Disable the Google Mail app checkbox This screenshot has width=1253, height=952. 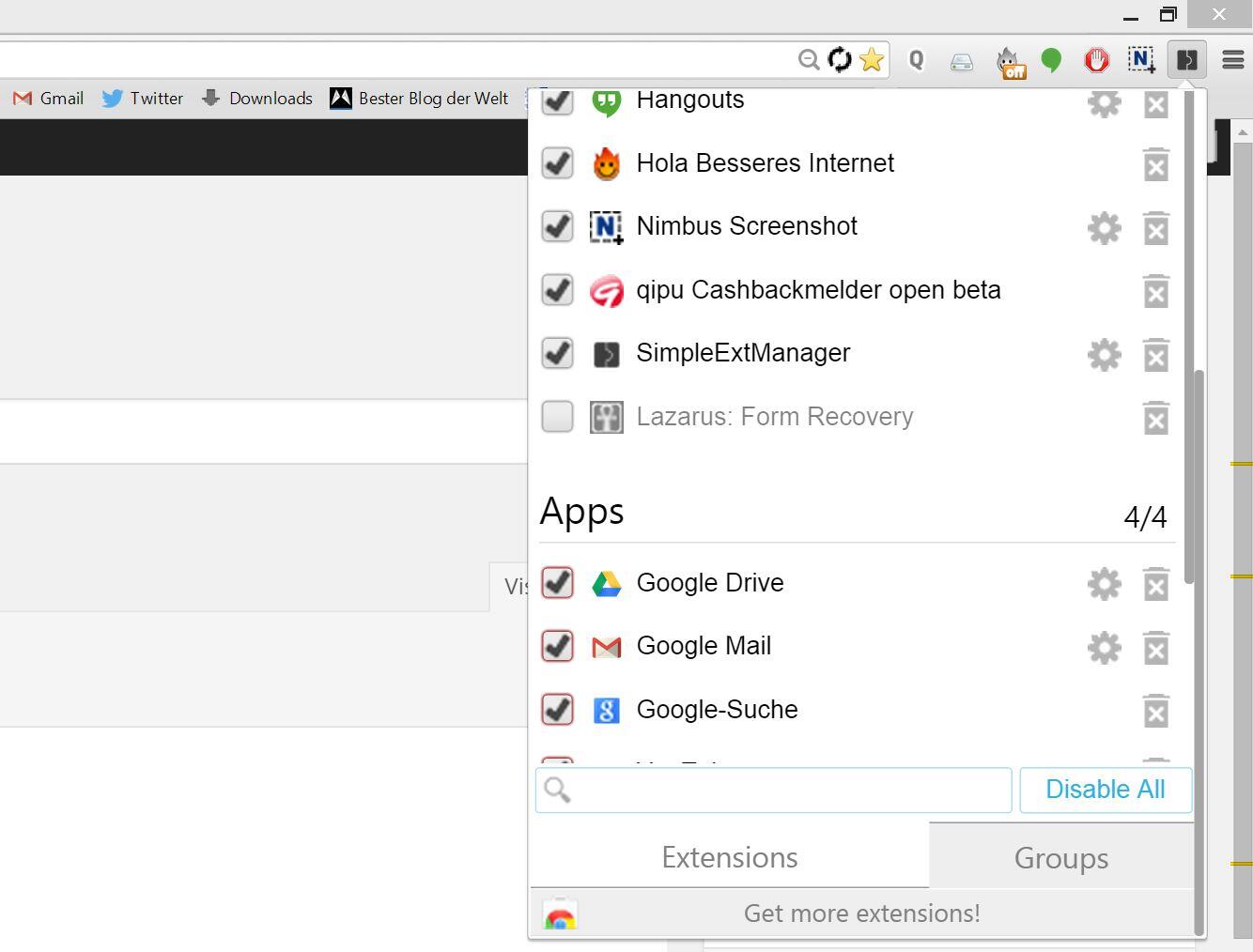tap(558, 646)
